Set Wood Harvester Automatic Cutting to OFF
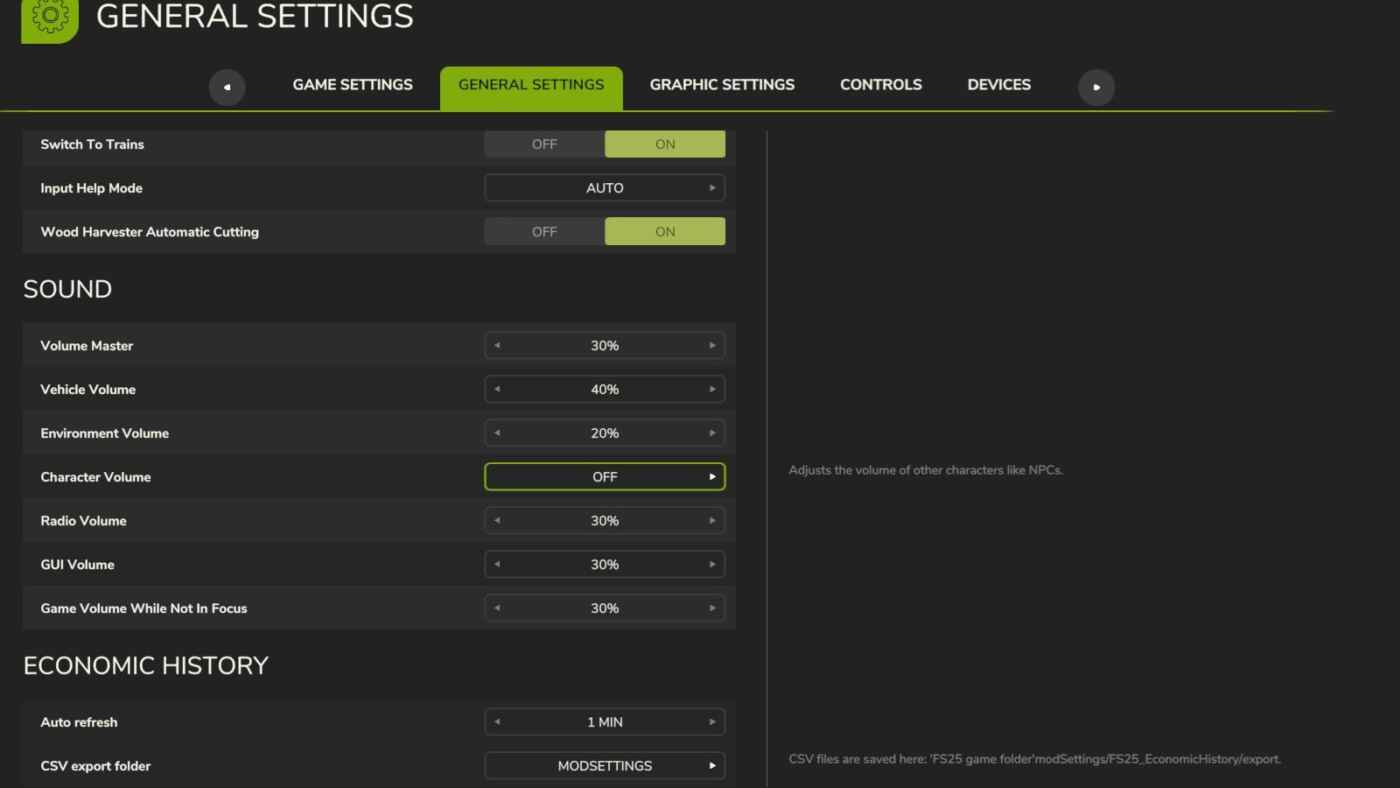 pos(544,232)
